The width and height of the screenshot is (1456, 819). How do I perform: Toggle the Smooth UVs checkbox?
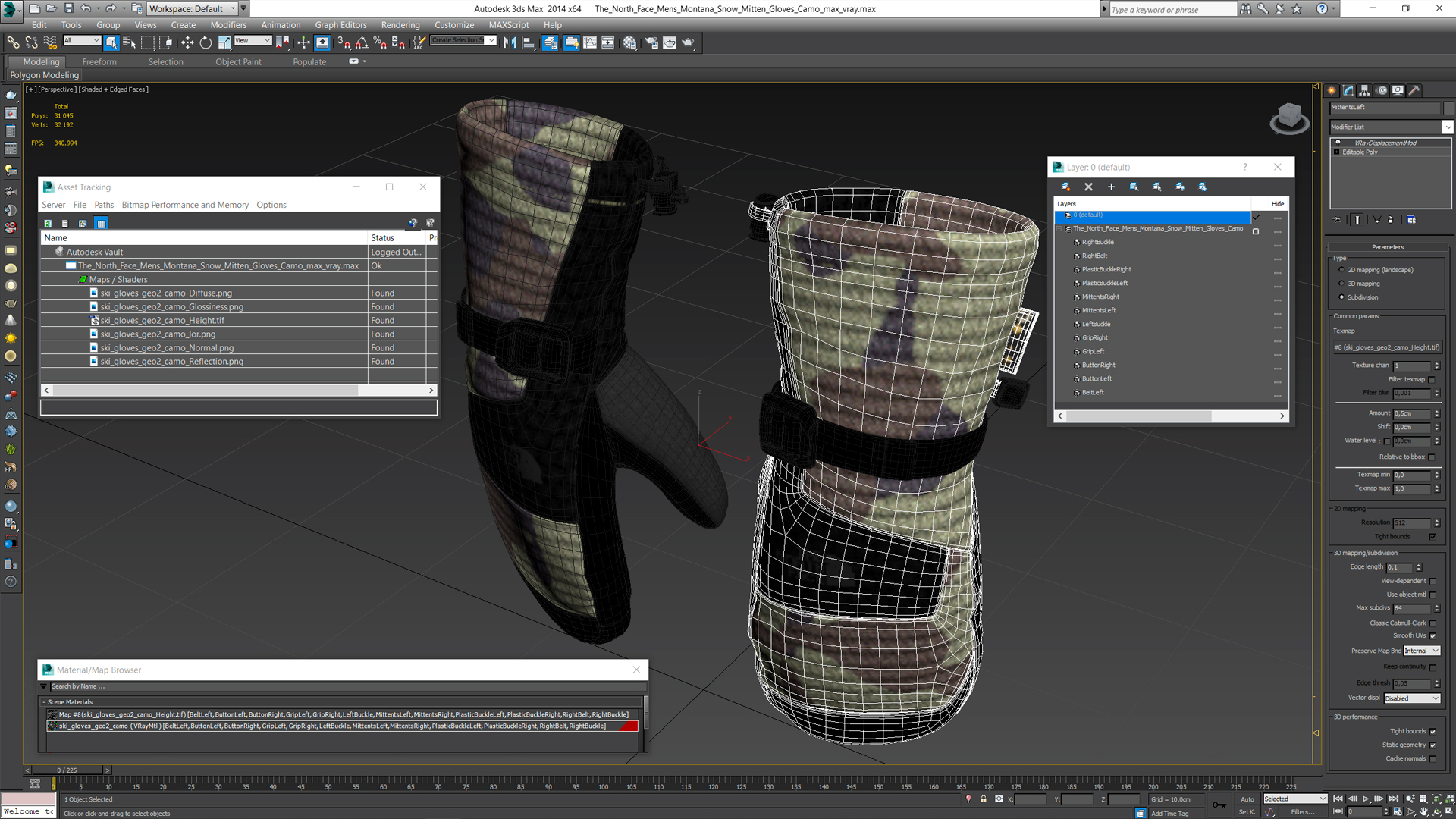click(1432, 636)
